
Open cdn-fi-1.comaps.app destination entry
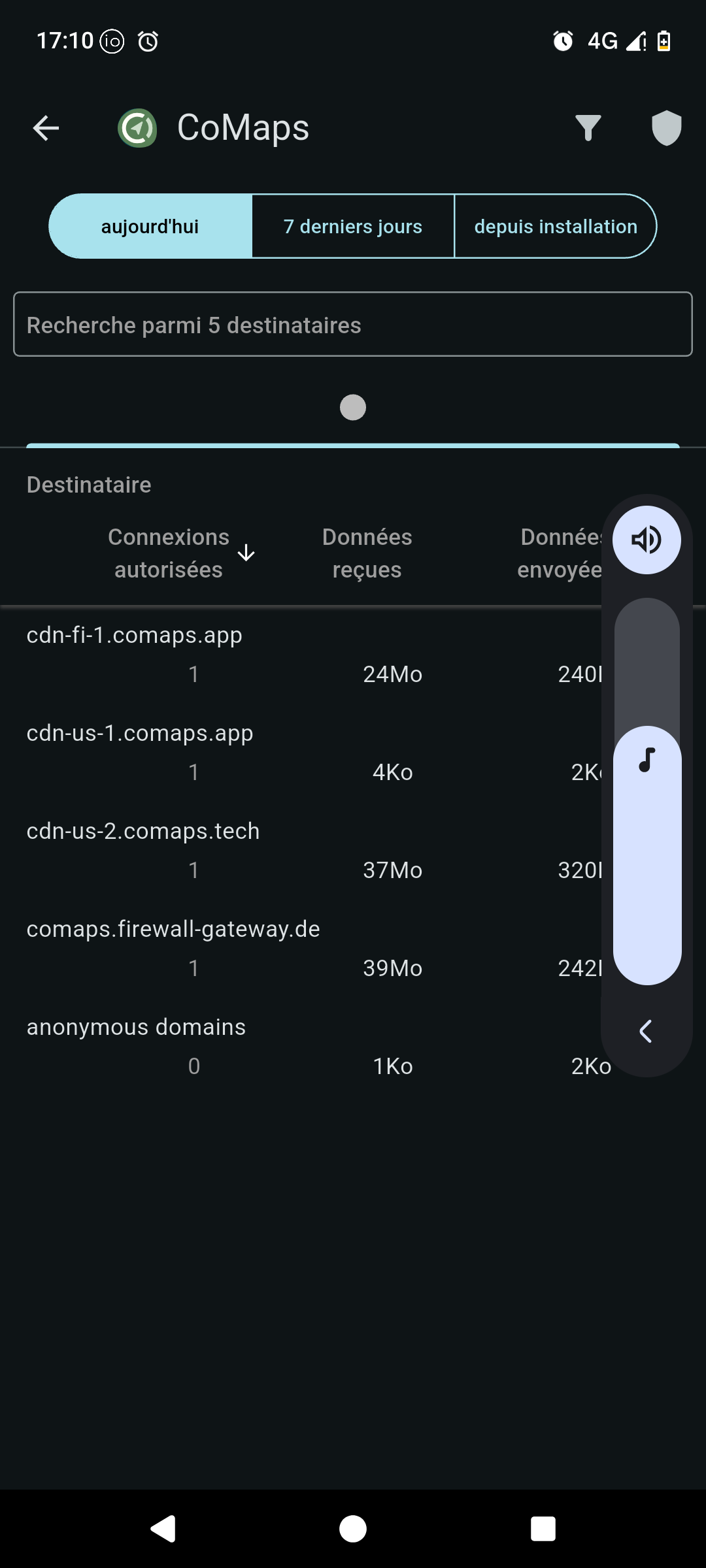(134, 635)
